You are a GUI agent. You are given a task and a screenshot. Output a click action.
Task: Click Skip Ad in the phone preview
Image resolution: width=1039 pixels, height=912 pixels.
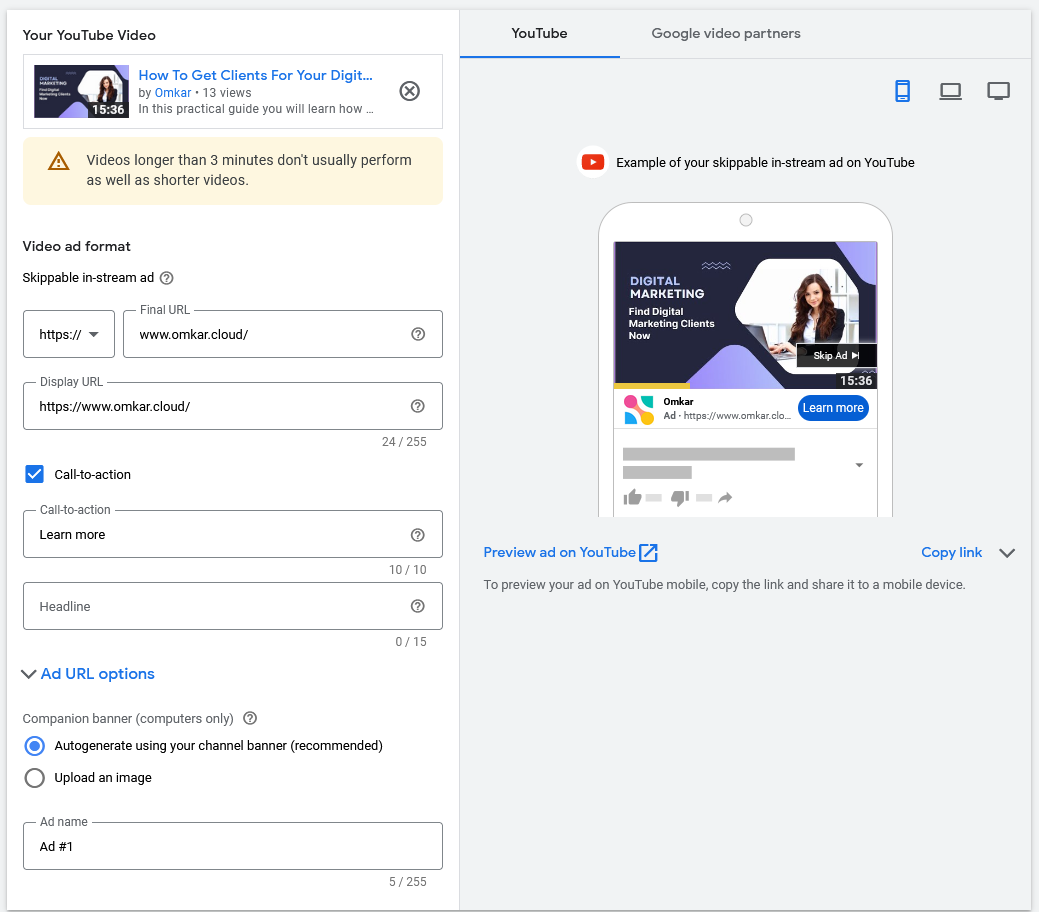tap(836, 356)
